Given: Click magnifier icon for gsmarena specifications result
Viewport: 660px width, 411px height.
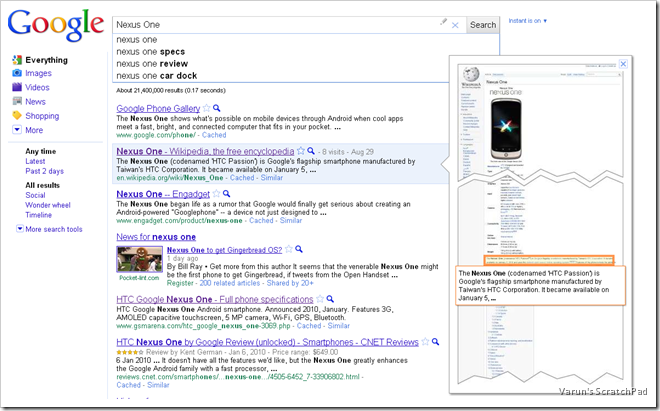Looking at the screenshot, I should (x=330, y=299).
